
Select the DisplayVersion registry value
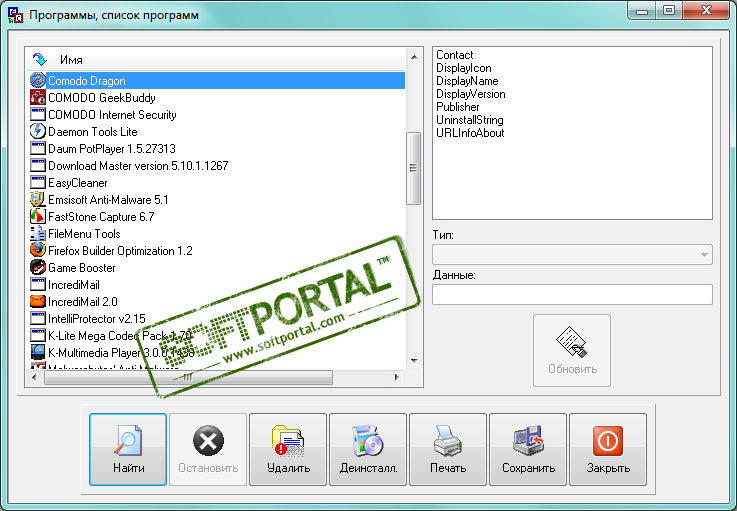(x=470, y=94)
